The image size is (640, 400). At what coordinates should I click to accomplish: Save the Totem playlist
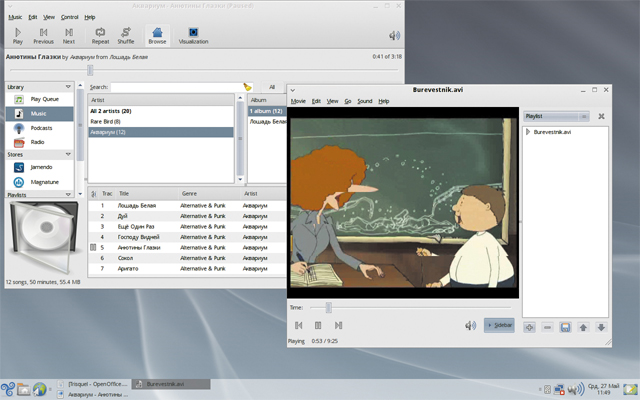click(565, 327)
